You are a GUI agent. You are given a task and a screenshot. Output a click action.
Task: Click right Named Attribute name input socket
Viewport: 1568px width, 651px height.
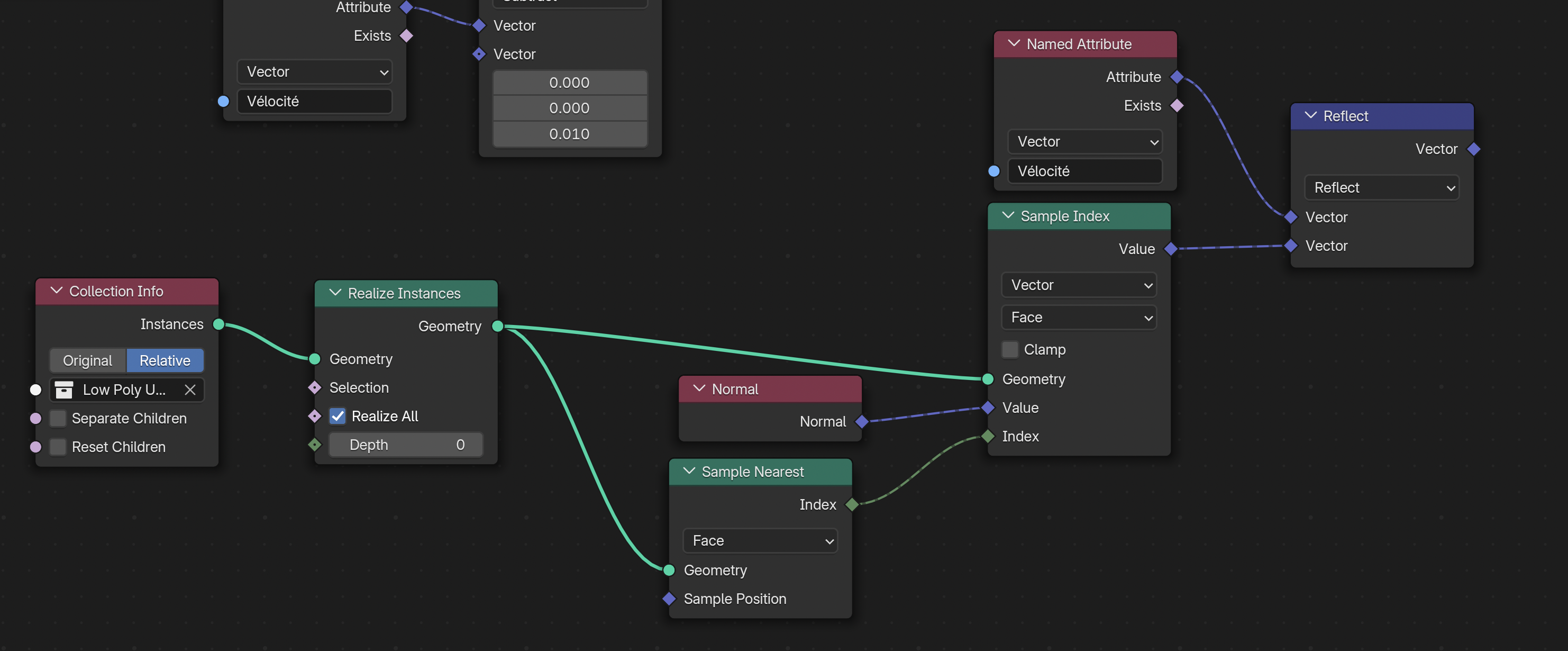(x=994, y=171)
